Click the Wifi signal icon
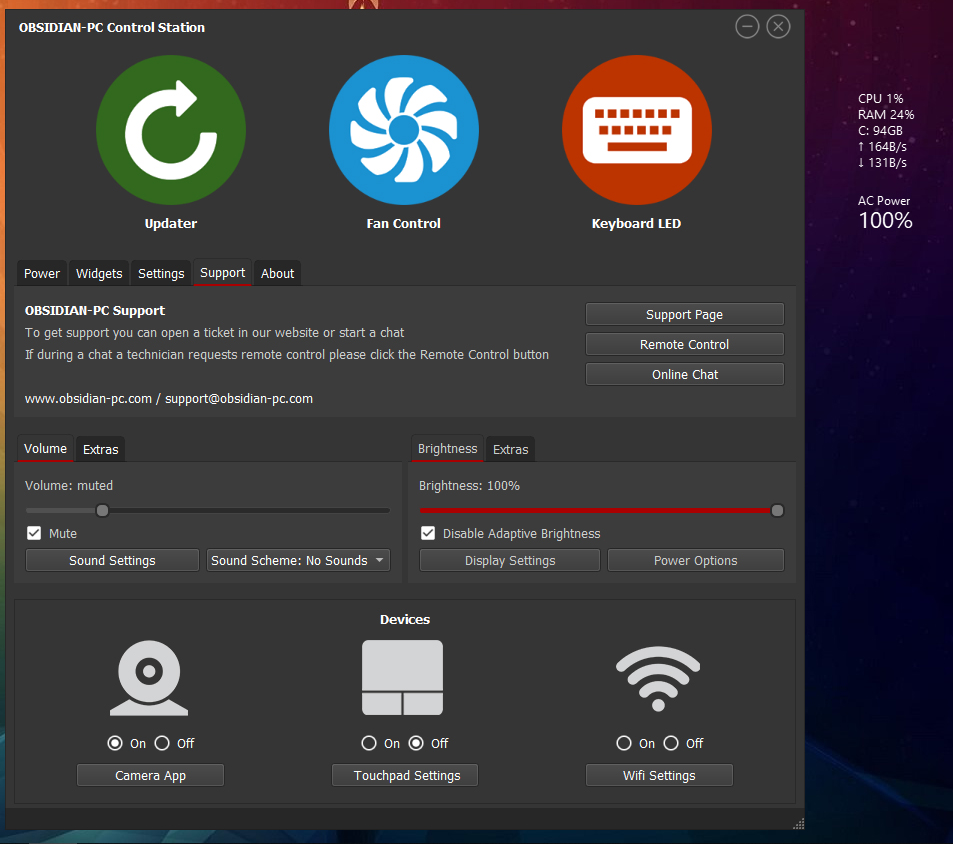Image resolution: width=953 pixels, height=844 pixels. (x=658, y=678)
